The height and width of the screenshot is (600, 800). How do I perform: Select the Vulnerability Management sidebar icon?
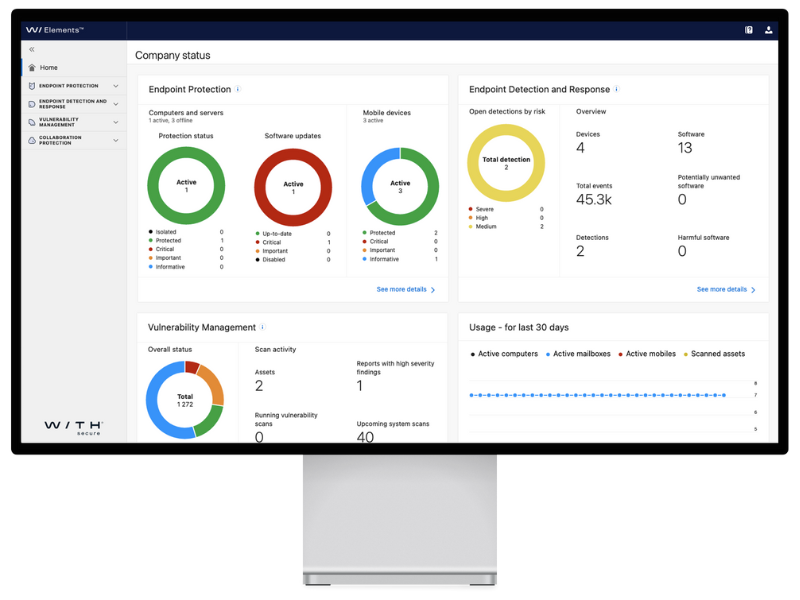pyautogui.click(x=32, y=121)
